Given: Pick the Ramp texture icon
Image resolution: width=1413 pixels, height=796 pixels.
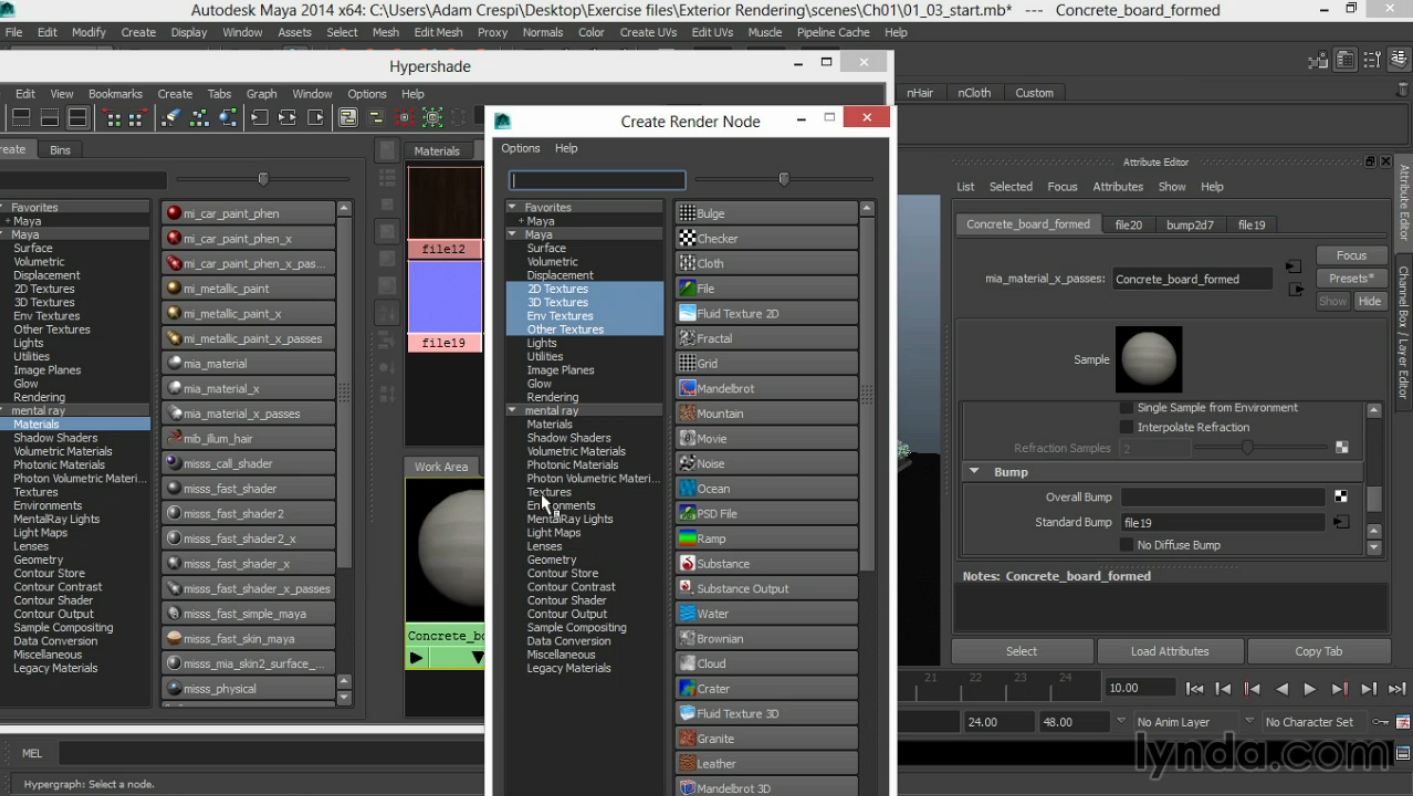Looking at the screenshot, I should coord(688,538).
